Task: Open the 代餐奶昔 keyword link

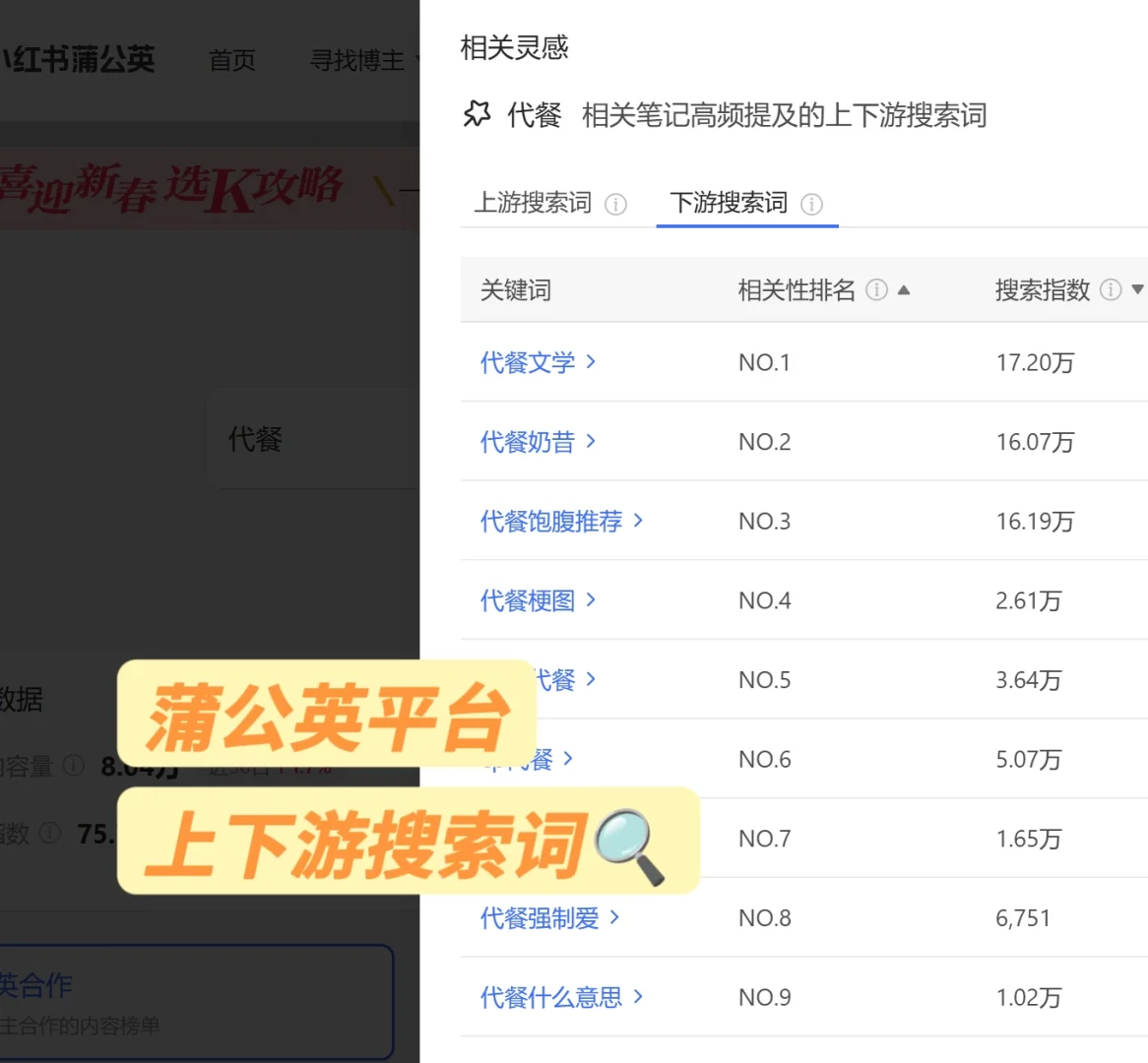Action: pyautogui.click(x=528, y=442)
